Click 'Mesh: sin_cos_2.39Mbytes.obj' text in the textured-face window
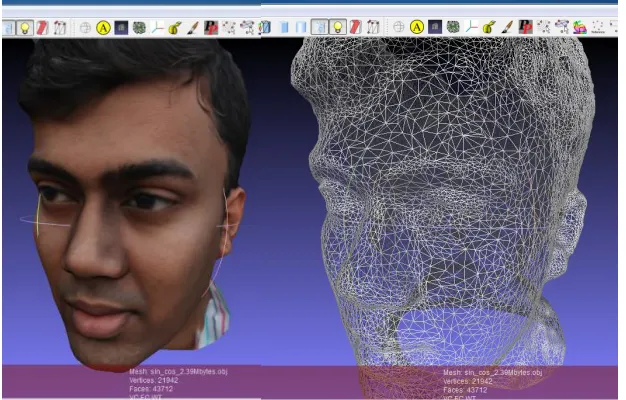This screenshot has width=626, height=400. click(x=178, y=372)
